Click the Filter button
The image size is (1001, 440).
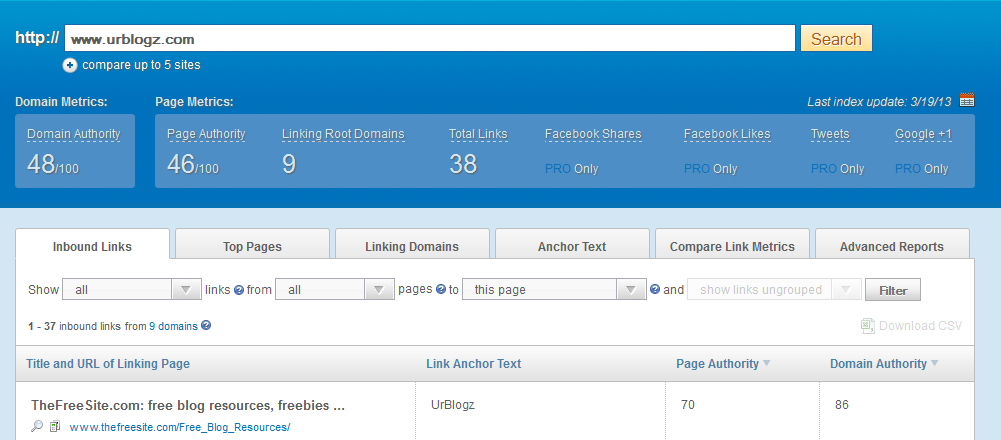click(x=893, y=291)
